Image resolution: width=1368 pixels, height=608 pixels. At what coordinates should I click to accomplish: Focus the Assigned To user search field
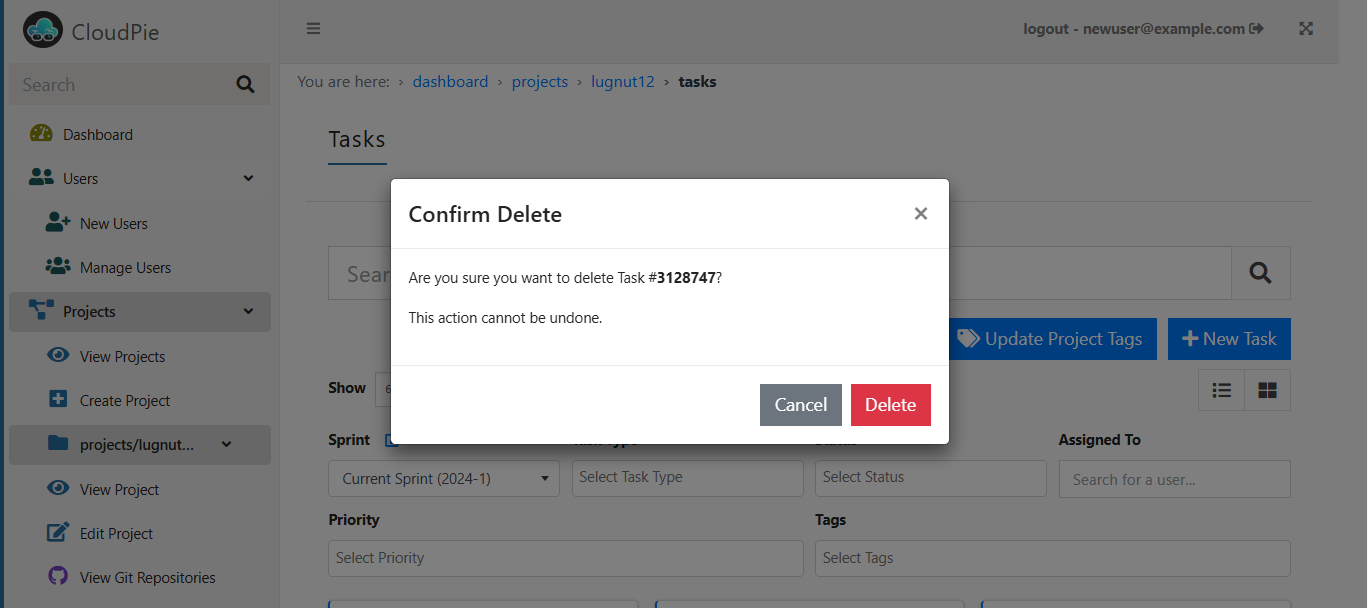click(1175, 479)
